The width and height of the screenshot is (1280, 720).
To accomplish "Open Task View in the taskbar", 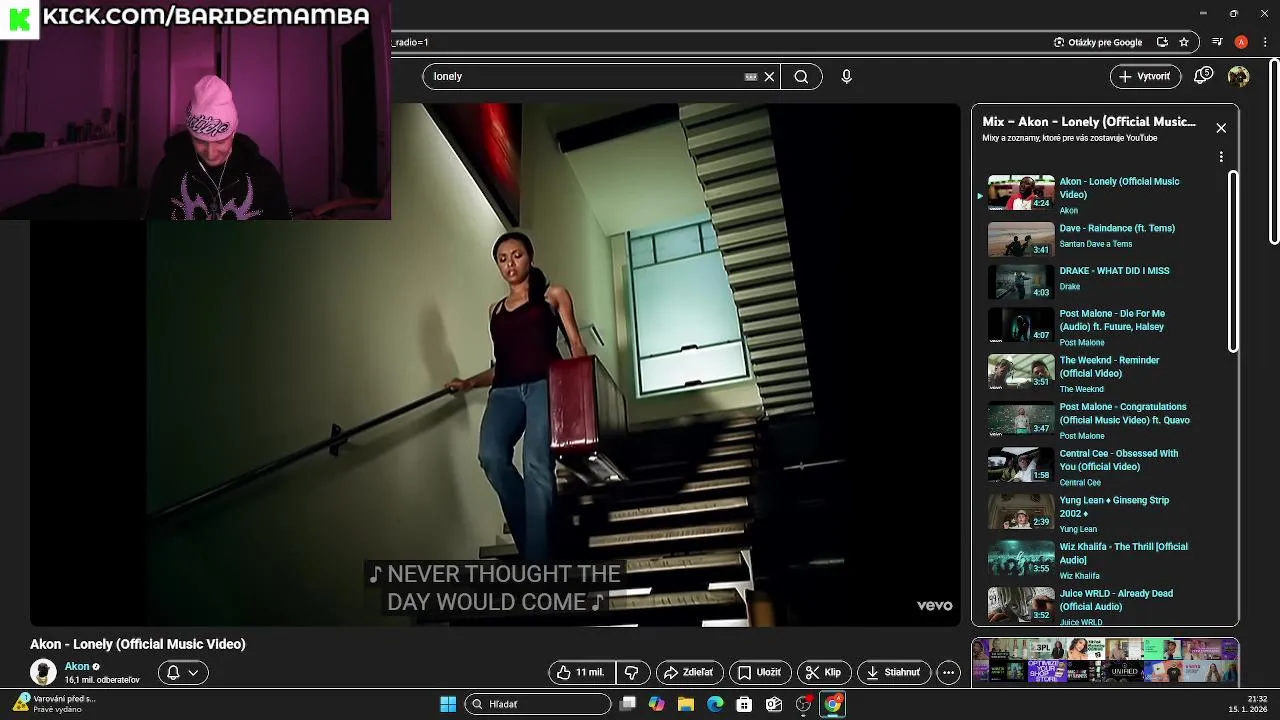I will coord(628,704).
